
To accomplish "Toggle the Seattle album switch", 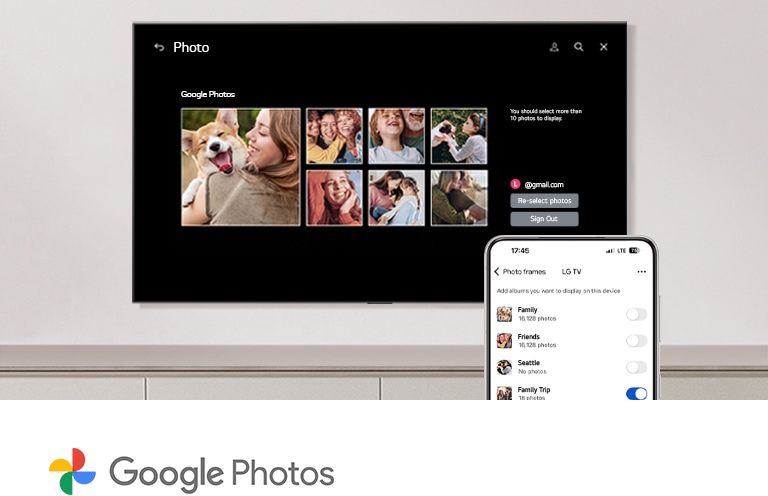I will coord(636,367).
